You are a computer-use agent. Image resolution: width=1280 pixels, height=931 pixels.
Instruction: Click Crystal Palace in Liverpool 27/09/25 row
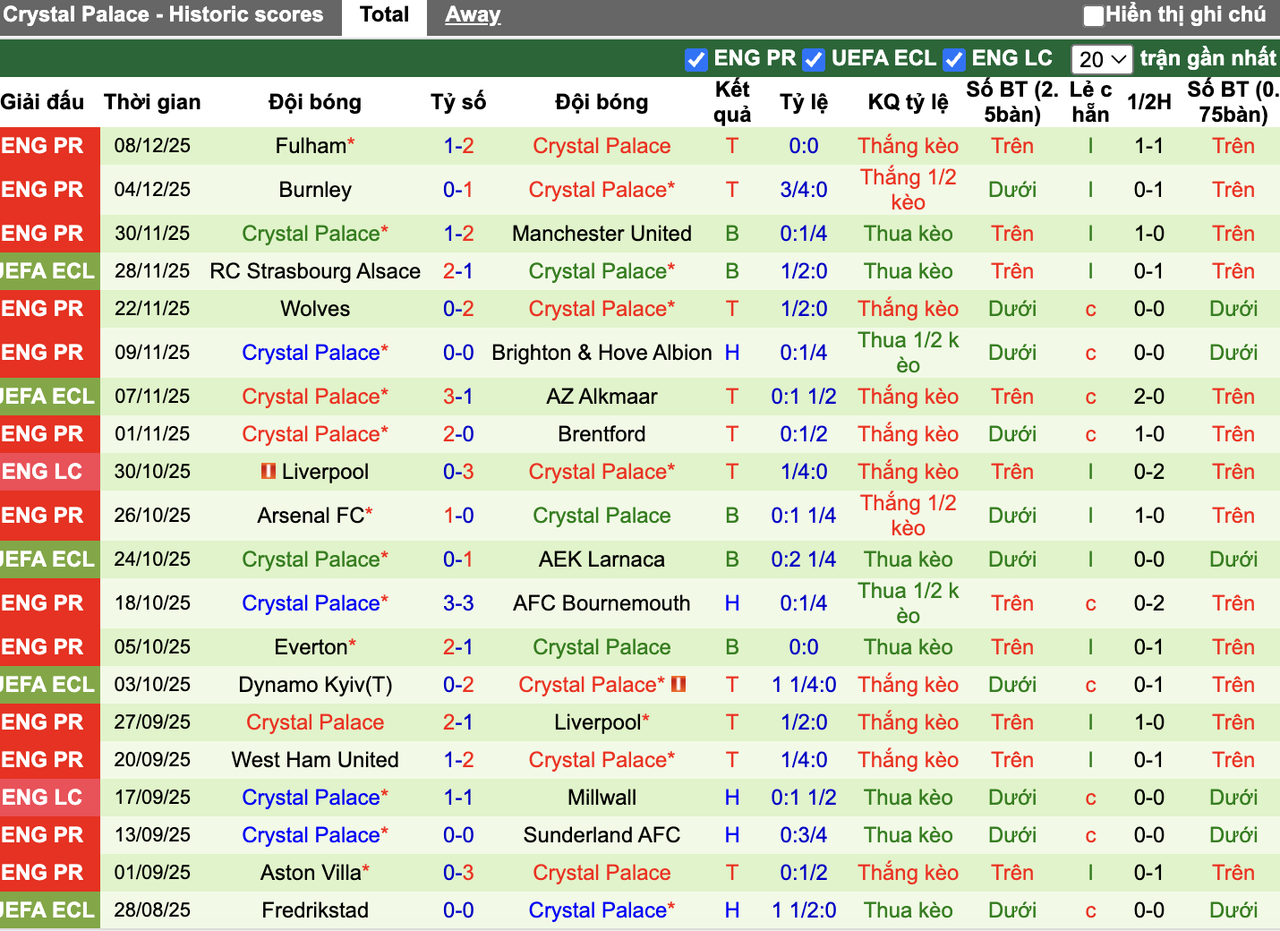[x=315, y=723]
